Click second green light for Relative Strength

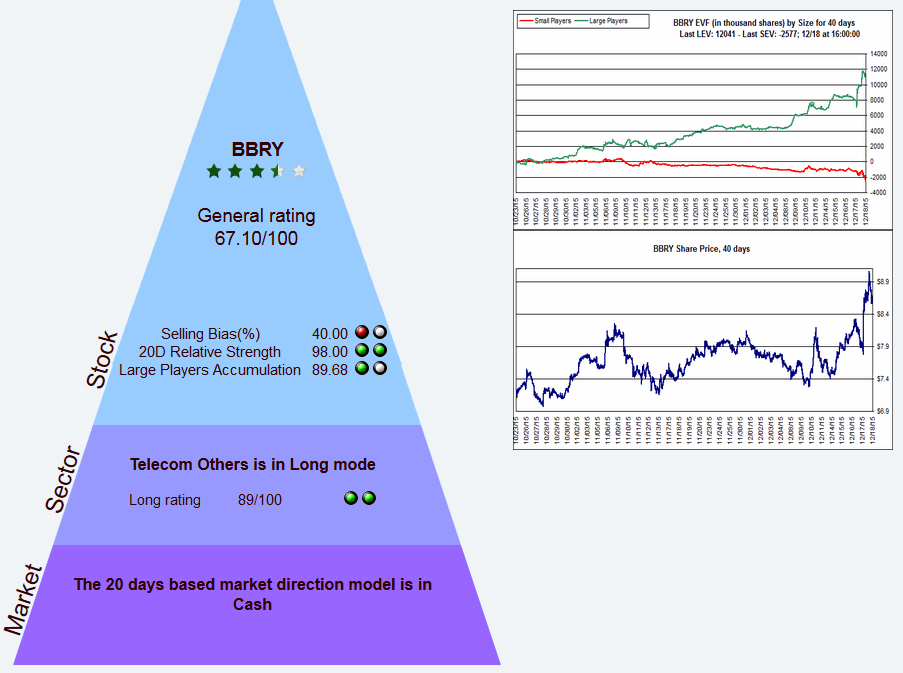pos(380,350)
